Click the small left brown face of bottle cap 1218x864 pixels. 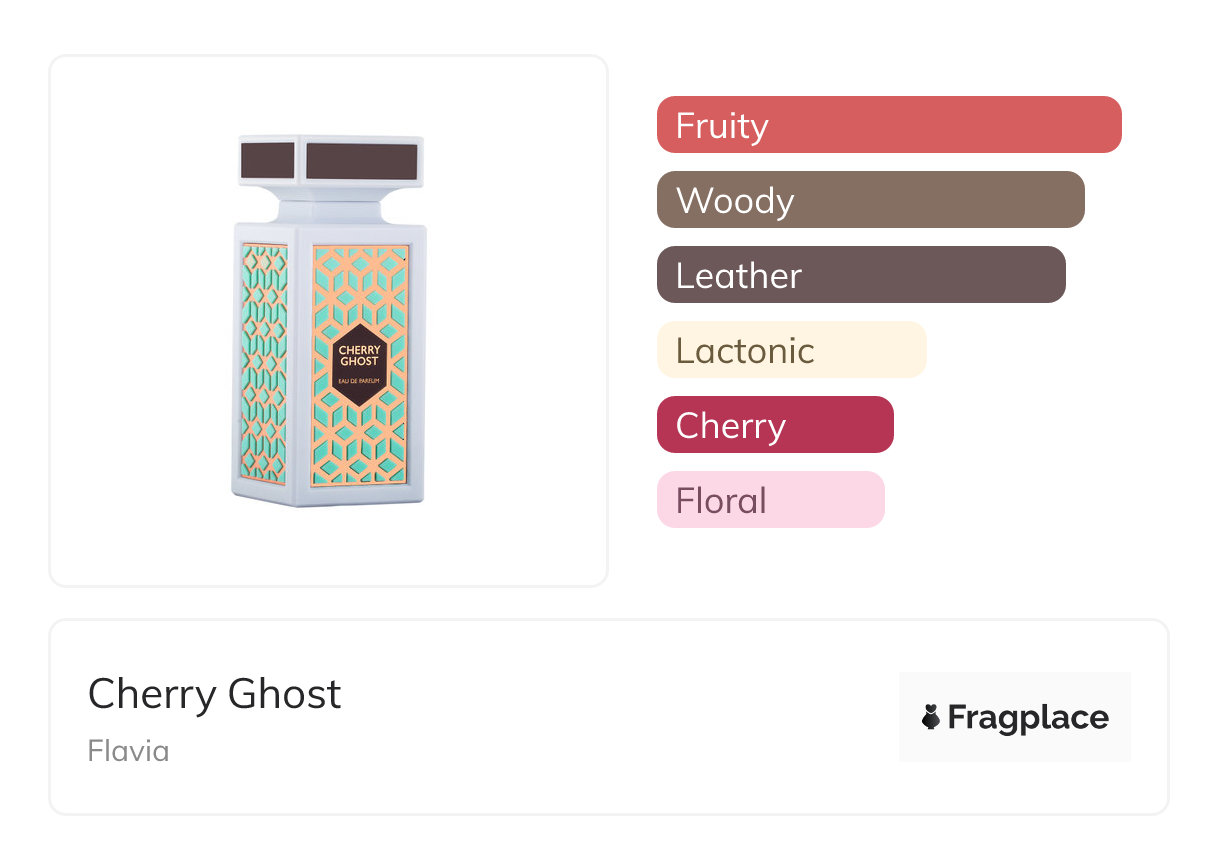click(x=267, y=159)
